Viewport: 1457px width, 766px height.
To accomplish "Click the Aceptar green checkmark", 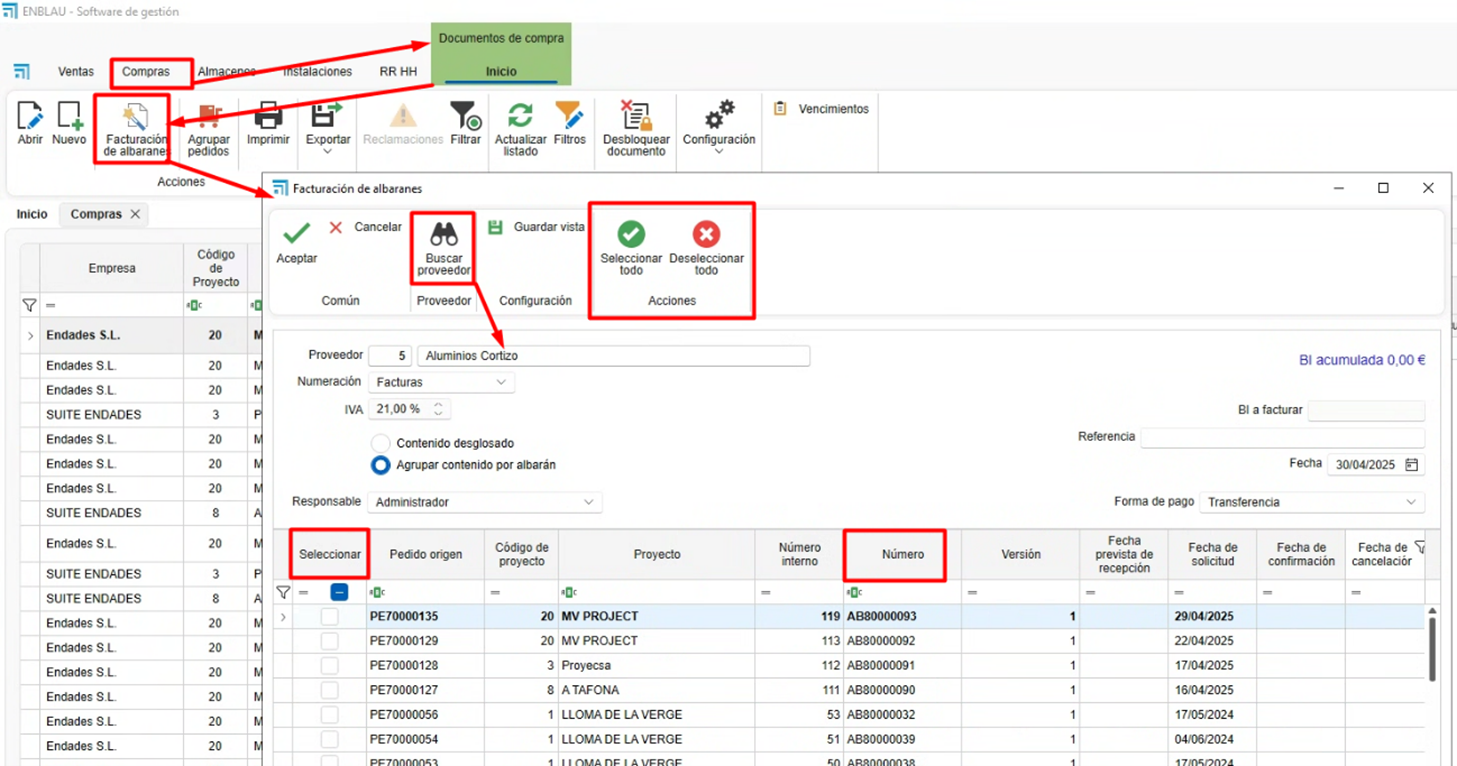I will pos(296,233).
